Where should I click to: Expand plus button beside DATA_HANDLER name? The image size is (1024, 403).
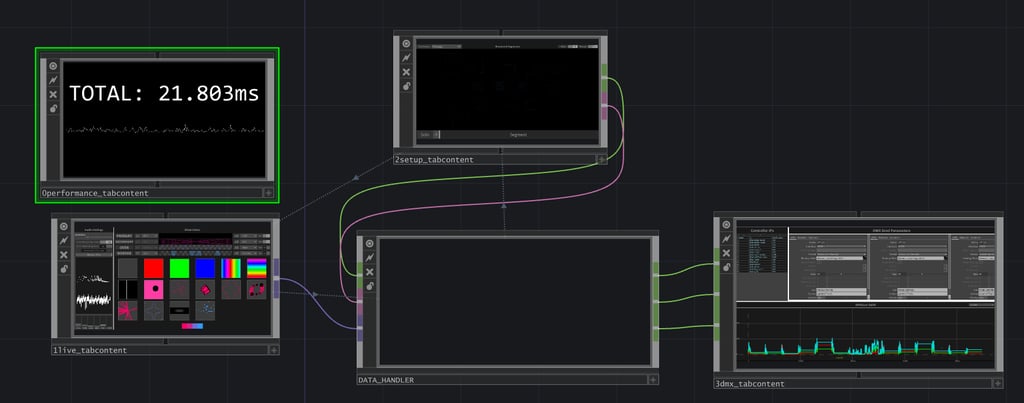point(652,379)
